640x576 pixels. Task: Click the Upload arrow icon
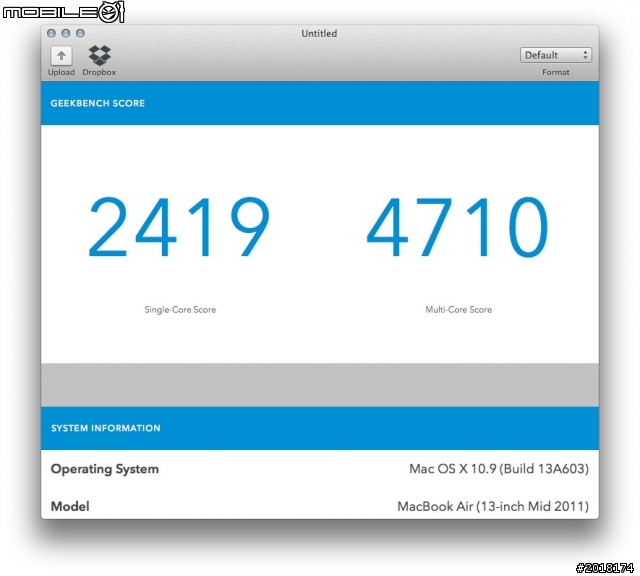(61, 56)
